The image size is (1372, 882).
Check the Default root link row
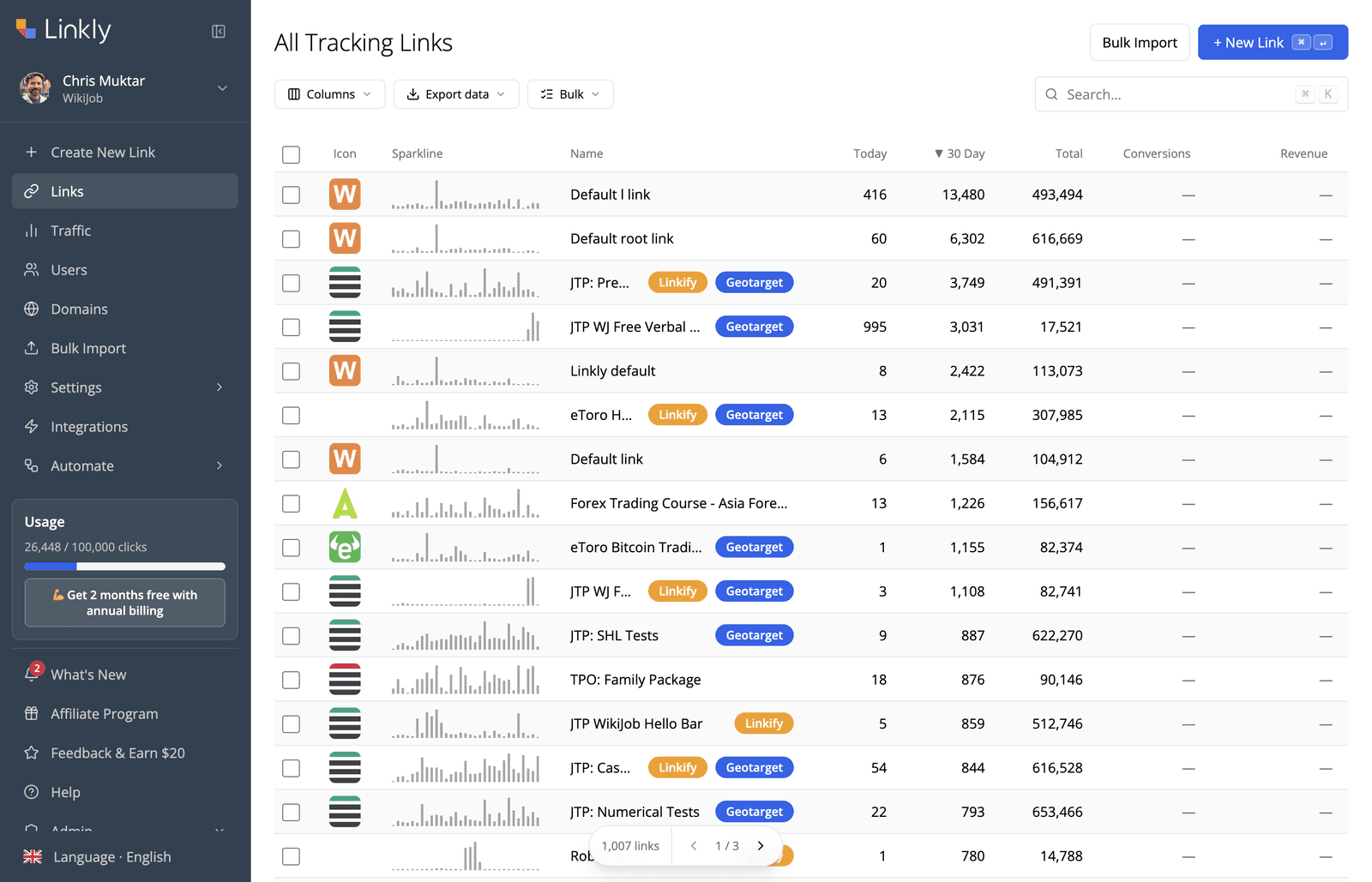coord(292,239)
